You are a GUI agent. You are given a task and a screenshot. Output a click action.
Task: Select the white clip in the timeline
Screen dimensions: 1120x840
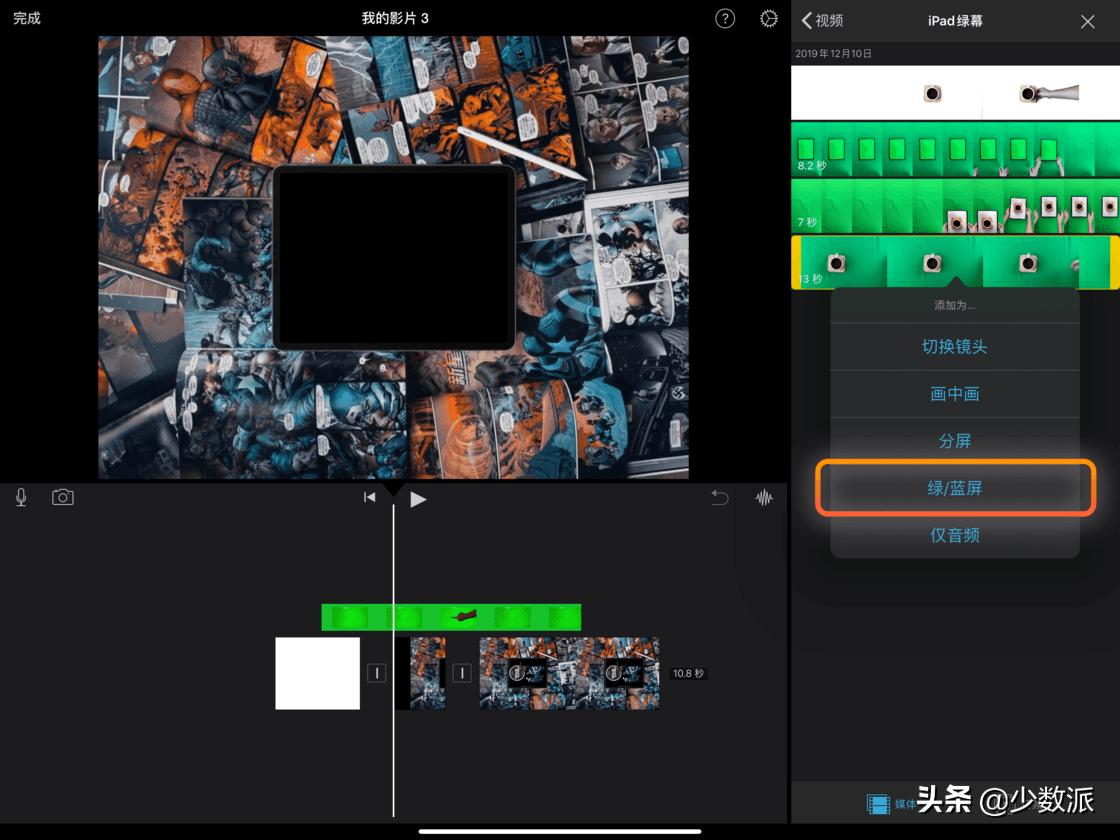317,673
